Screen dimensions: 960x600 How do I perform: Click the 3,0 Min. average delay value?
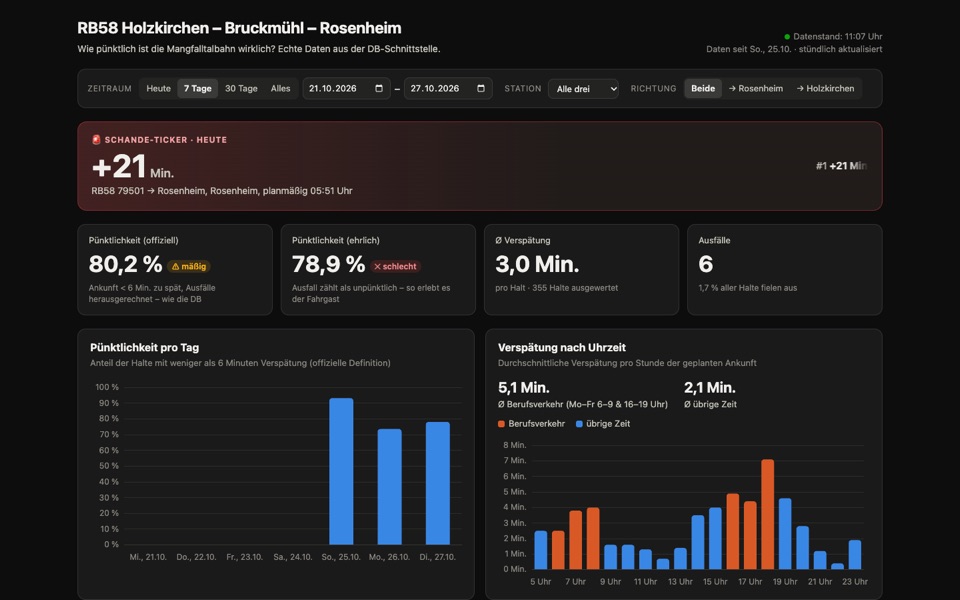click(537, 264)
